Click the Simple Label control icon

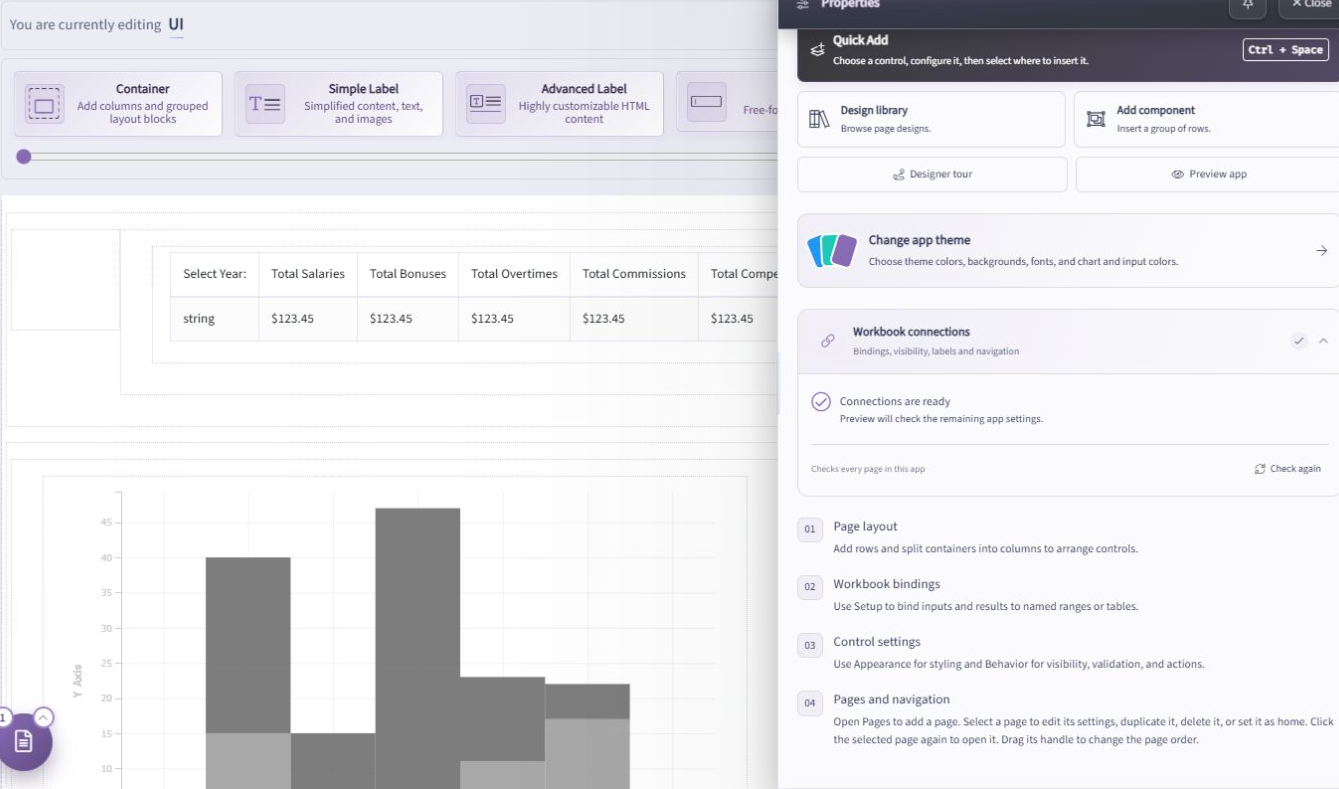pos(265,104)
